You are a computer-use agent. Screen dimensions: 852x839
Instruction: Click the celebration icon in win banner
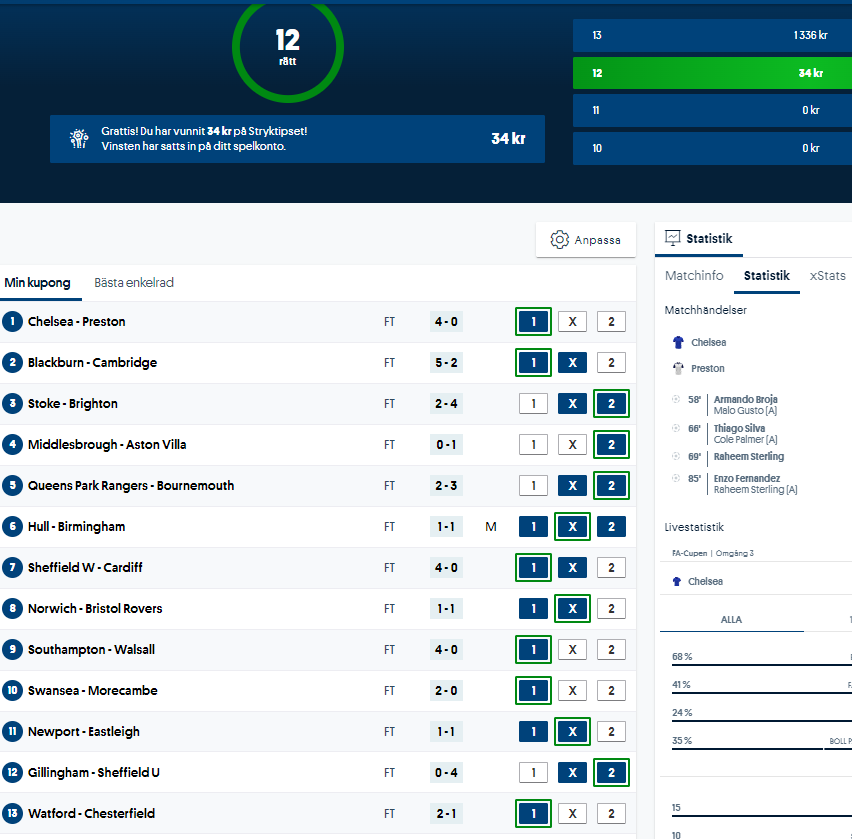79,139
